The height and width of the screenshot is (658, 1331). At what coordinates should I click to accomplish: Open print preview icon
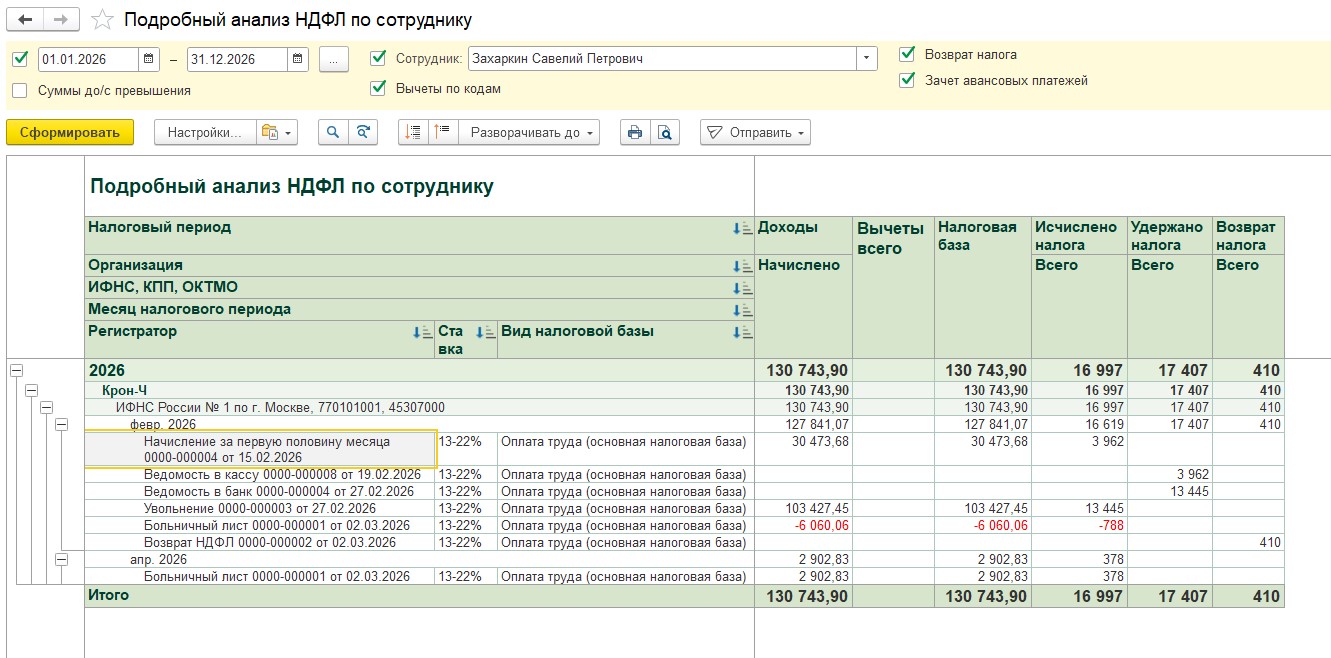click(x=664, y=132)
